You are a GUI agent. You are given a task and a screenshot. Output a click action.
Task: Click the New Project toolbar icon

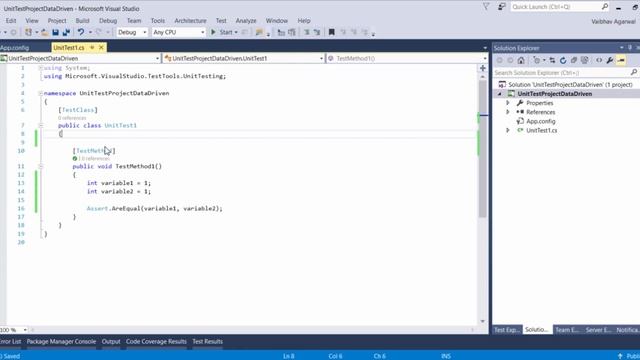28,32
